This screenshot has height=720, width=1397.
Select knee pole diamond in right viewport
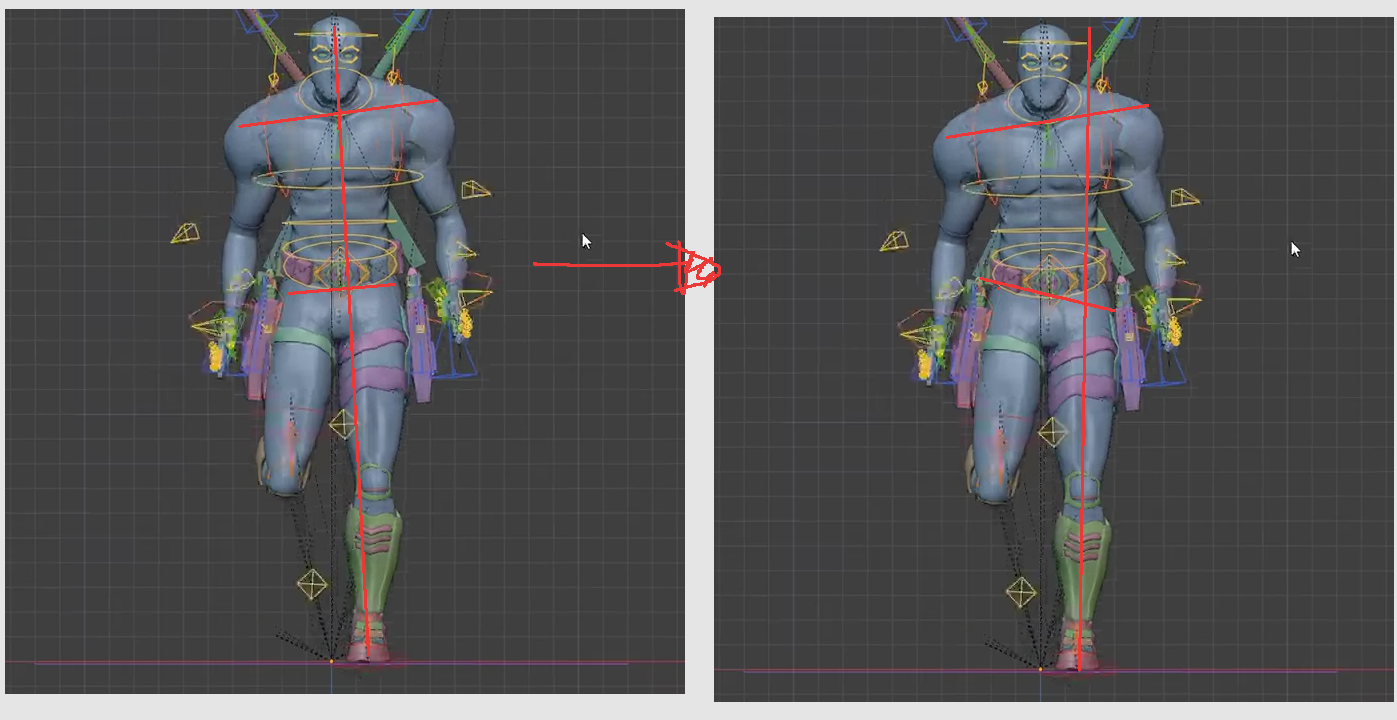pos(1051,433)
